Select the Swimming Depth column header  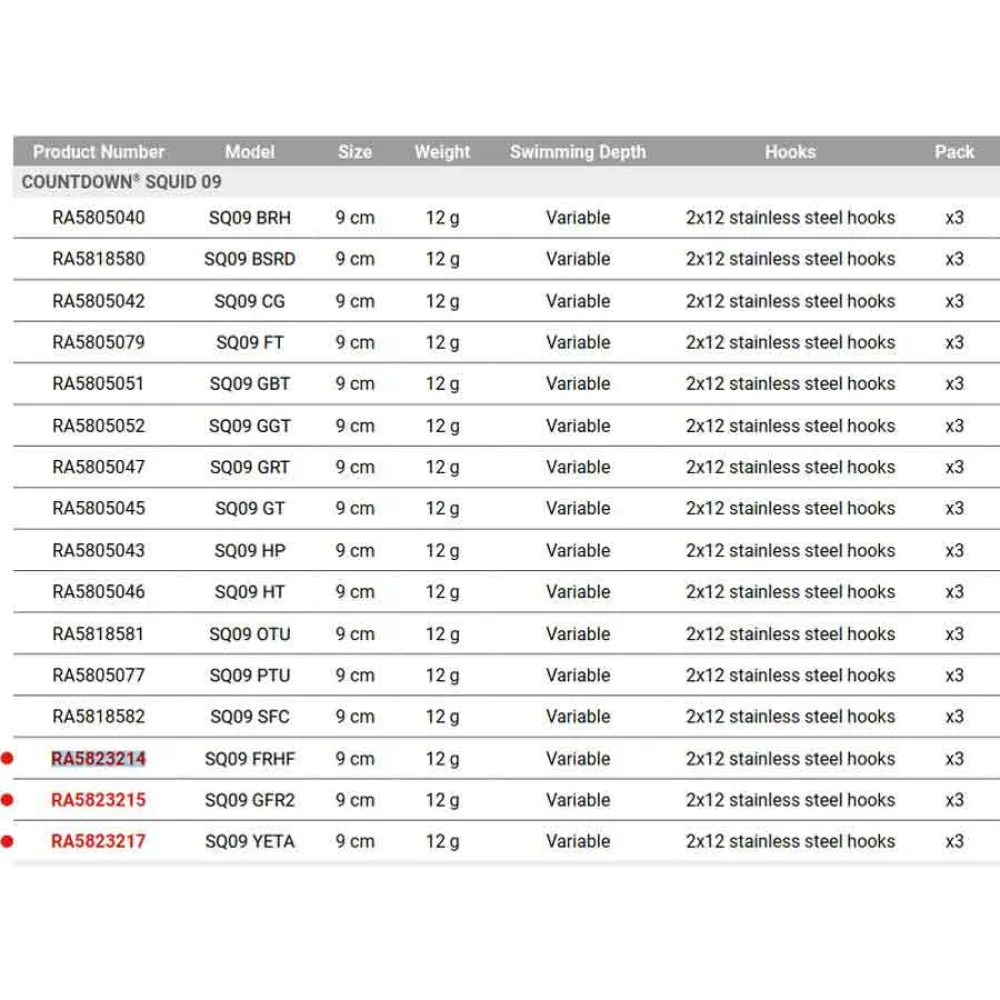click(x=578, y=152)
